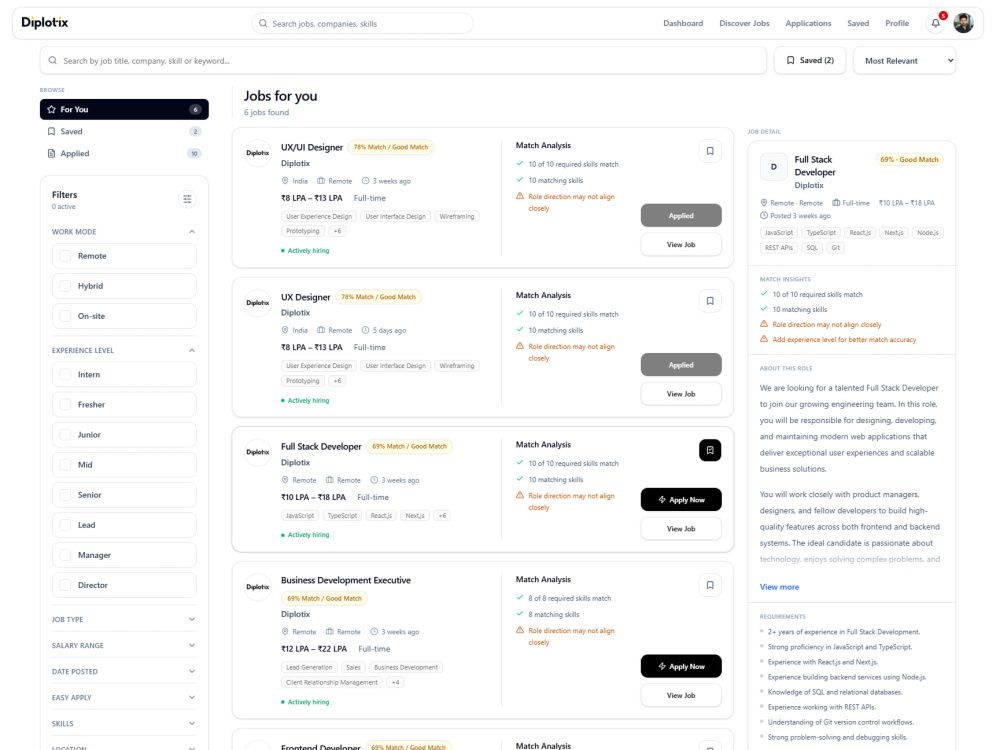Bookmark the UX Designer job
Image resolution: width=1000 pixels, height=750 pixels.
click(x=710, y=301)
